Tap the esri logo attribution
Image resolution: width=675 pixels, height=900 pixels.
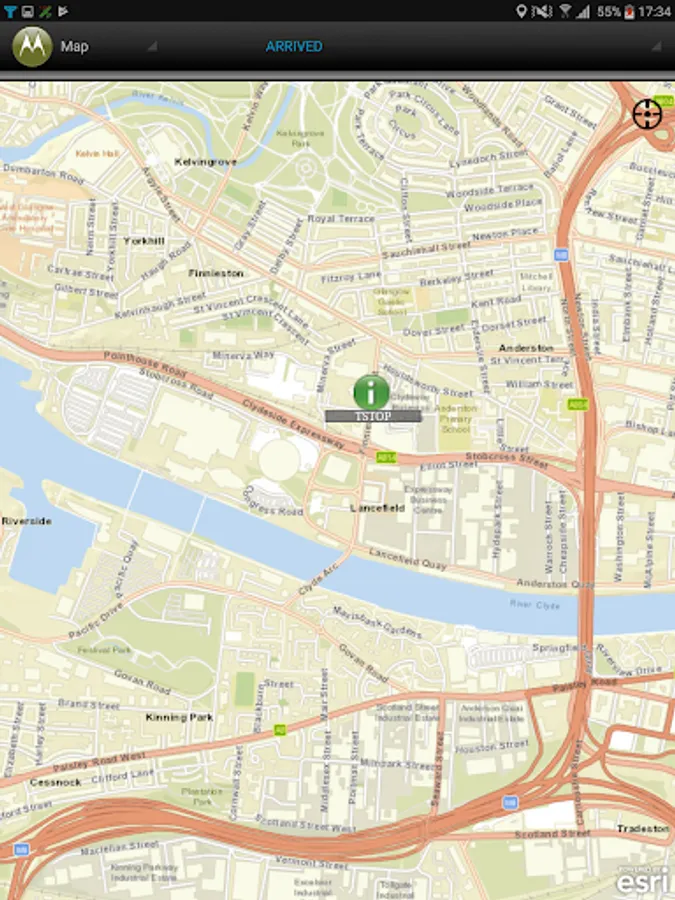(643, 880)
